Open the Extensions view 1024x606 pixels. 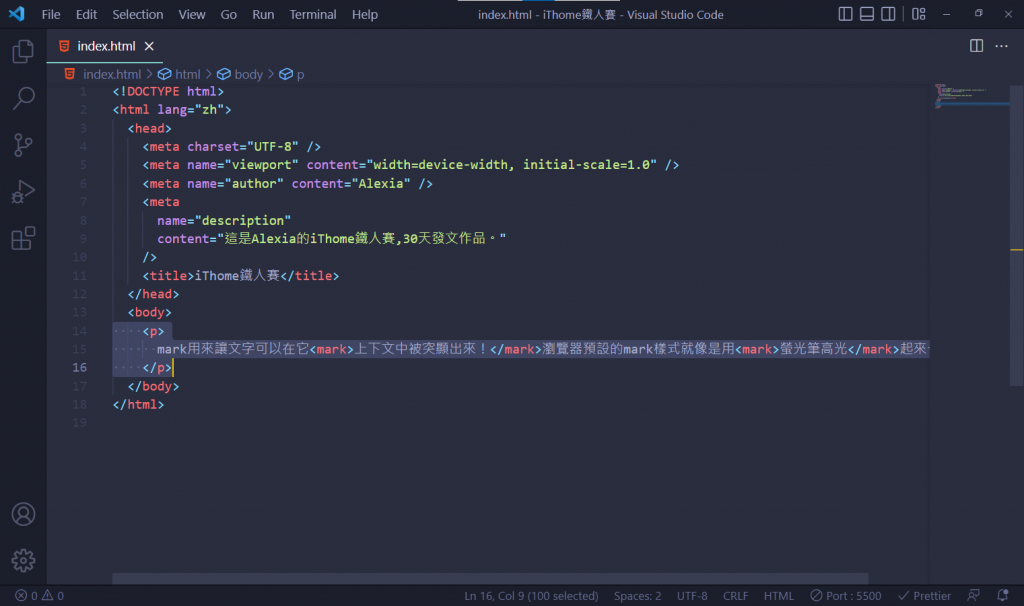[23, 238]
